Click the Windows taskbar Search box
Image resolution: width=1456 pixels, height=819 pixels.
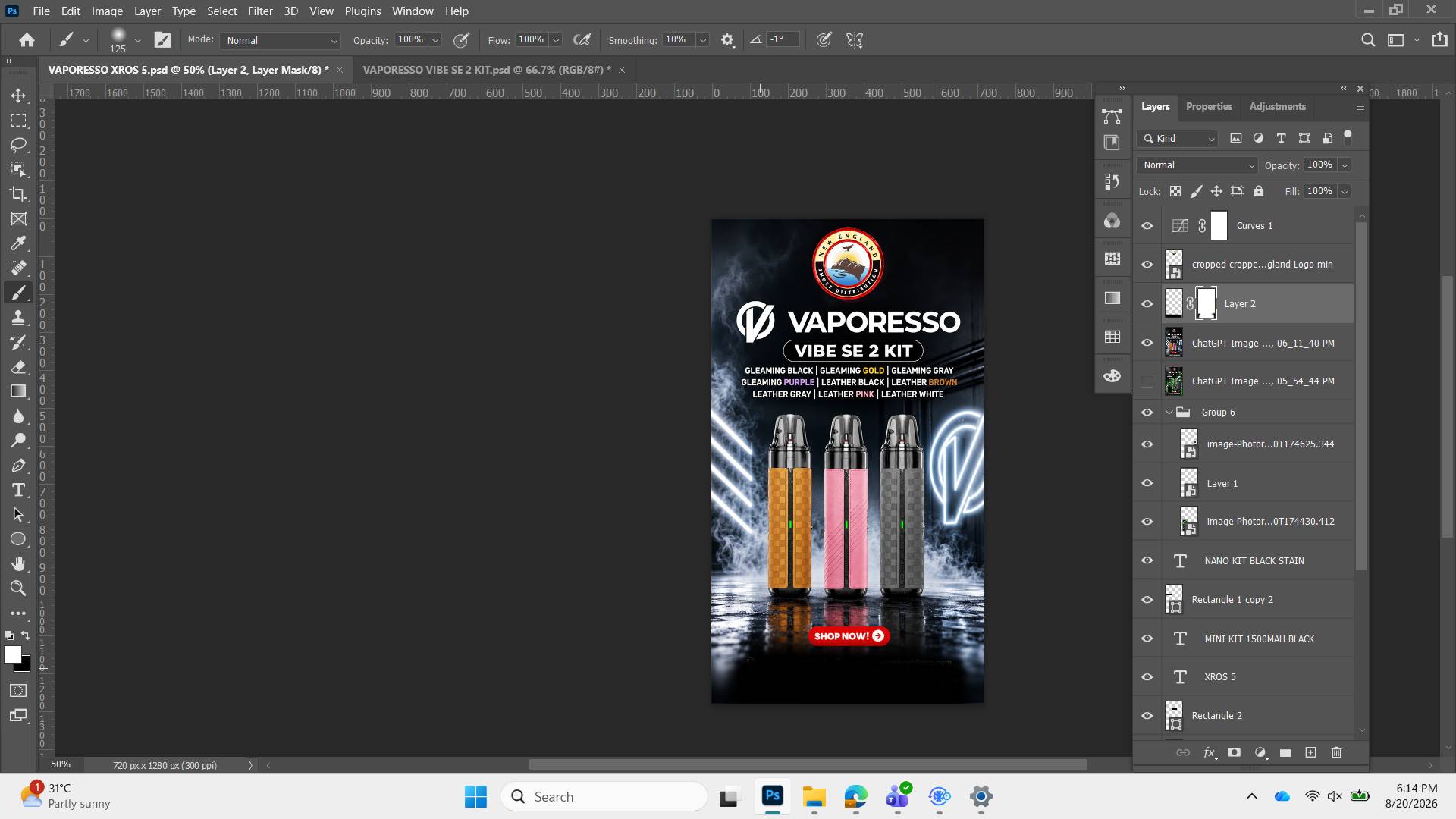604,797
